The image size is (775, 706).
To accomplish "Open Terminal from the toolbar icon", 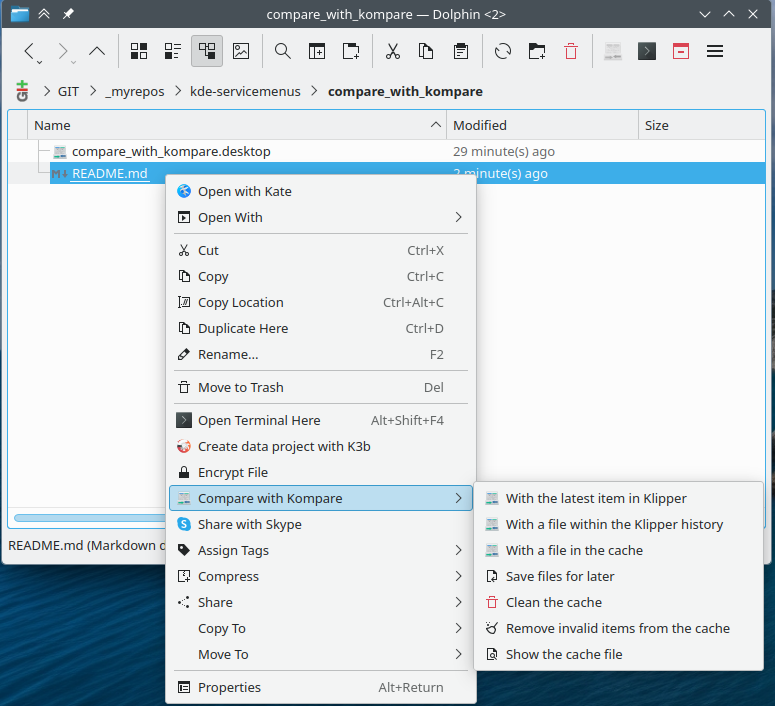I will [647, 51].
